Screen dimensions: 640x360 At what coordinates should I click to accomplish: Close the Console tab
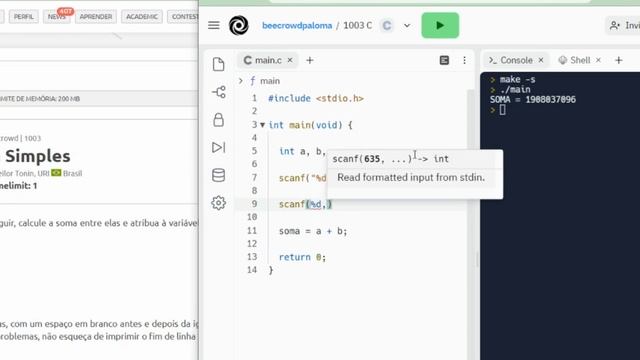point(541,60)
